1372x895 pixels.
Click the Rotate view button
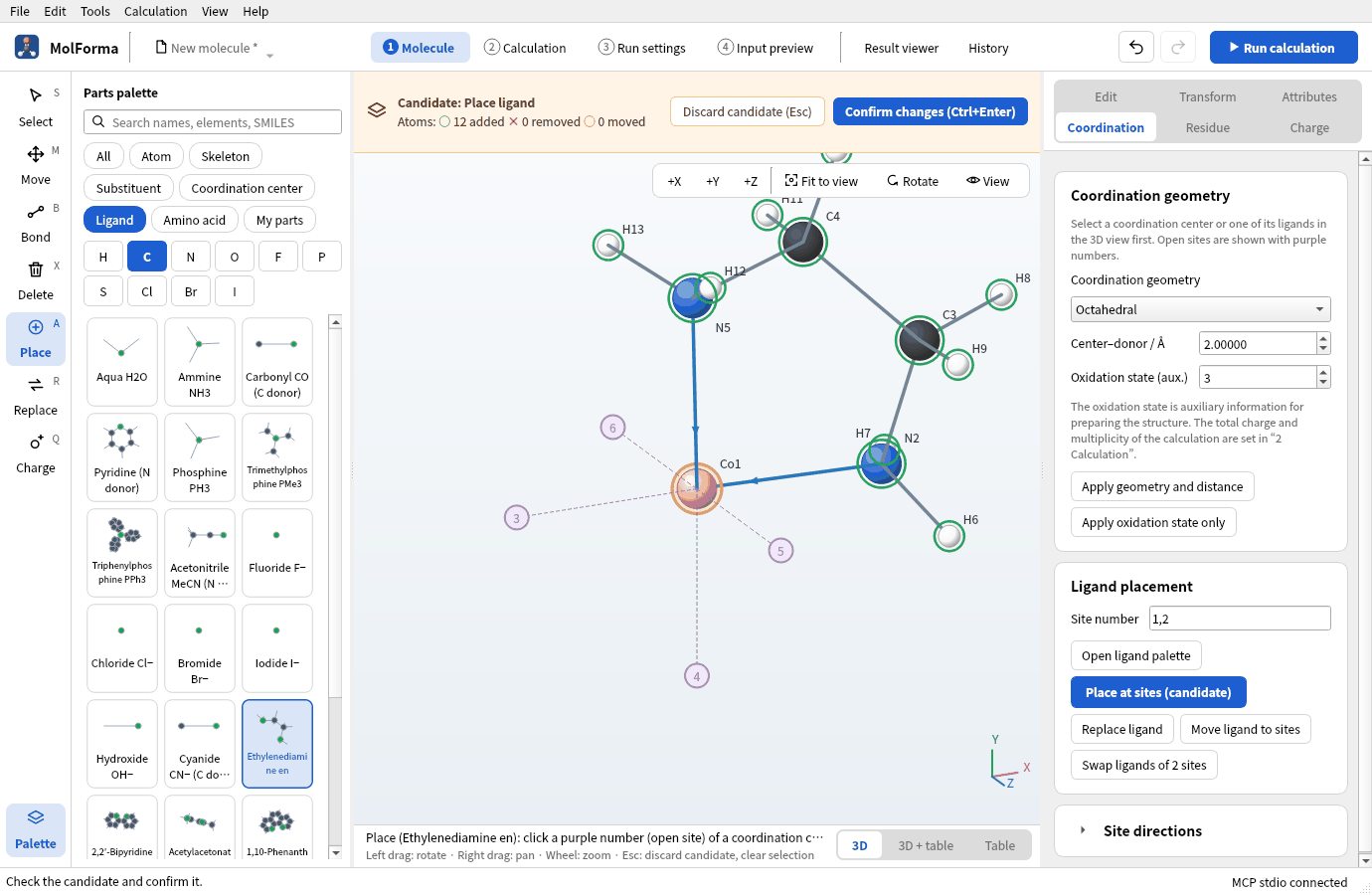(x=913, y=181)
